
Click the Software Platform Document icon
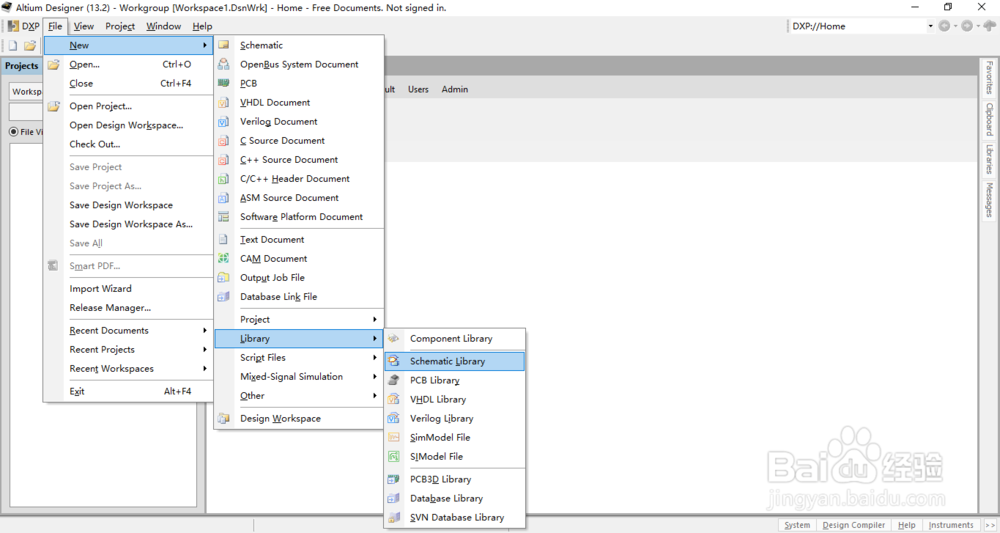click(223, 217)
